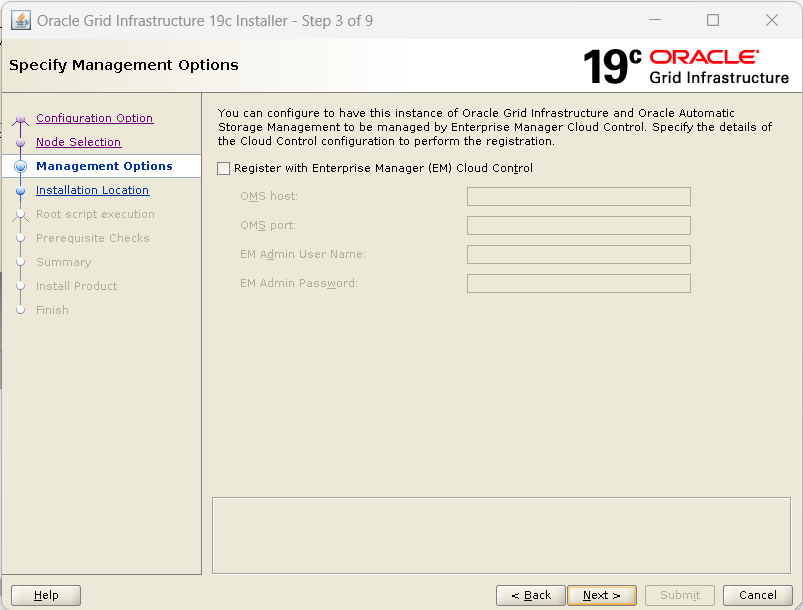This screenshot has height=610, width=803.
Task: Click the disabled Submit button
Action: pyautogui.click(x=680, y=595)
